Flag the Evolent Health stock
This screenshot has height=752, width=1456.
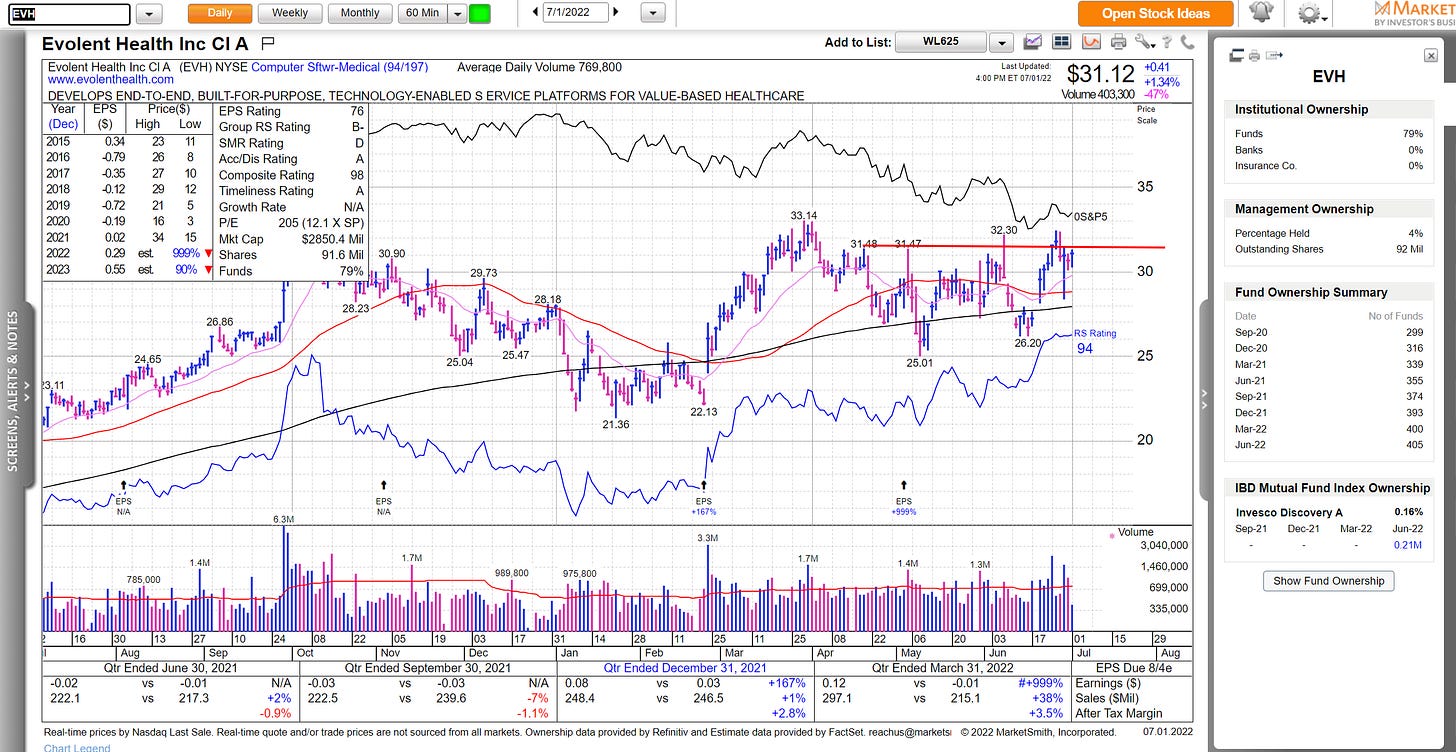tap(267, 43)
